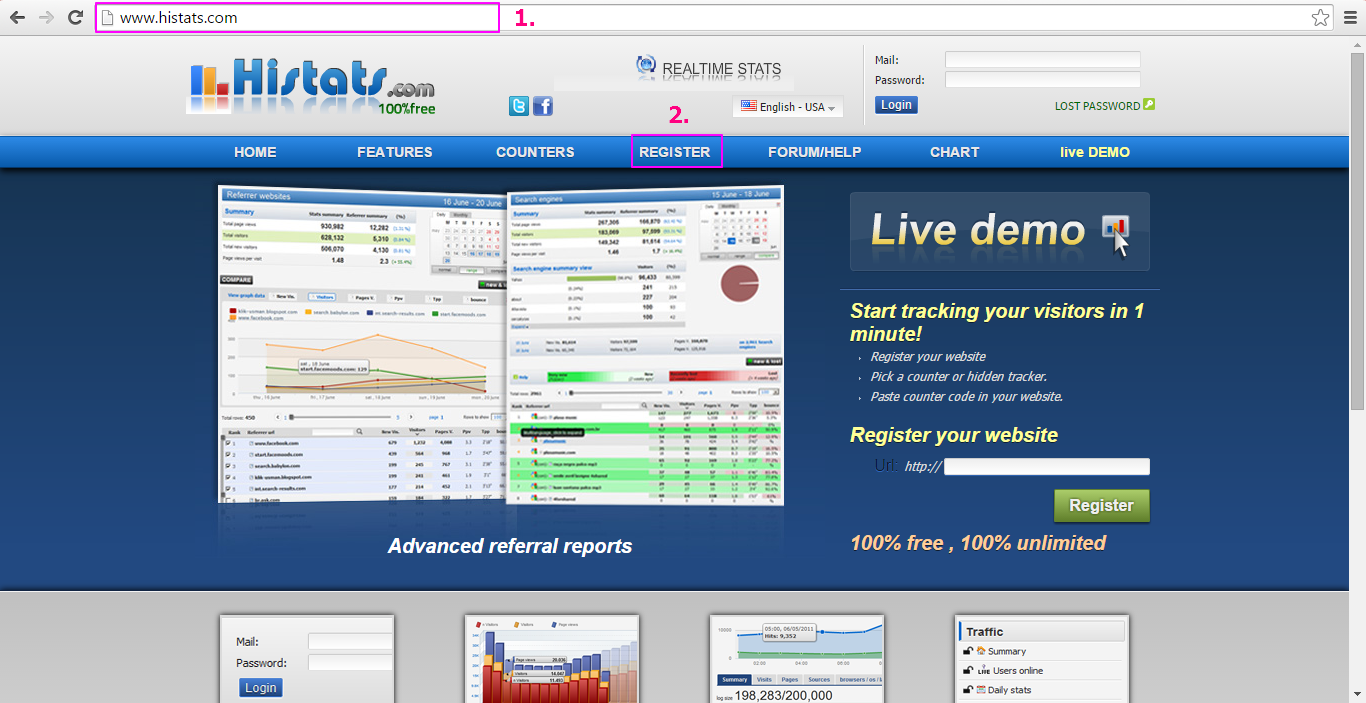Click the website Url input field
The height and width of the screenshot is (703, 1366).
click(x=1046, y=467)
